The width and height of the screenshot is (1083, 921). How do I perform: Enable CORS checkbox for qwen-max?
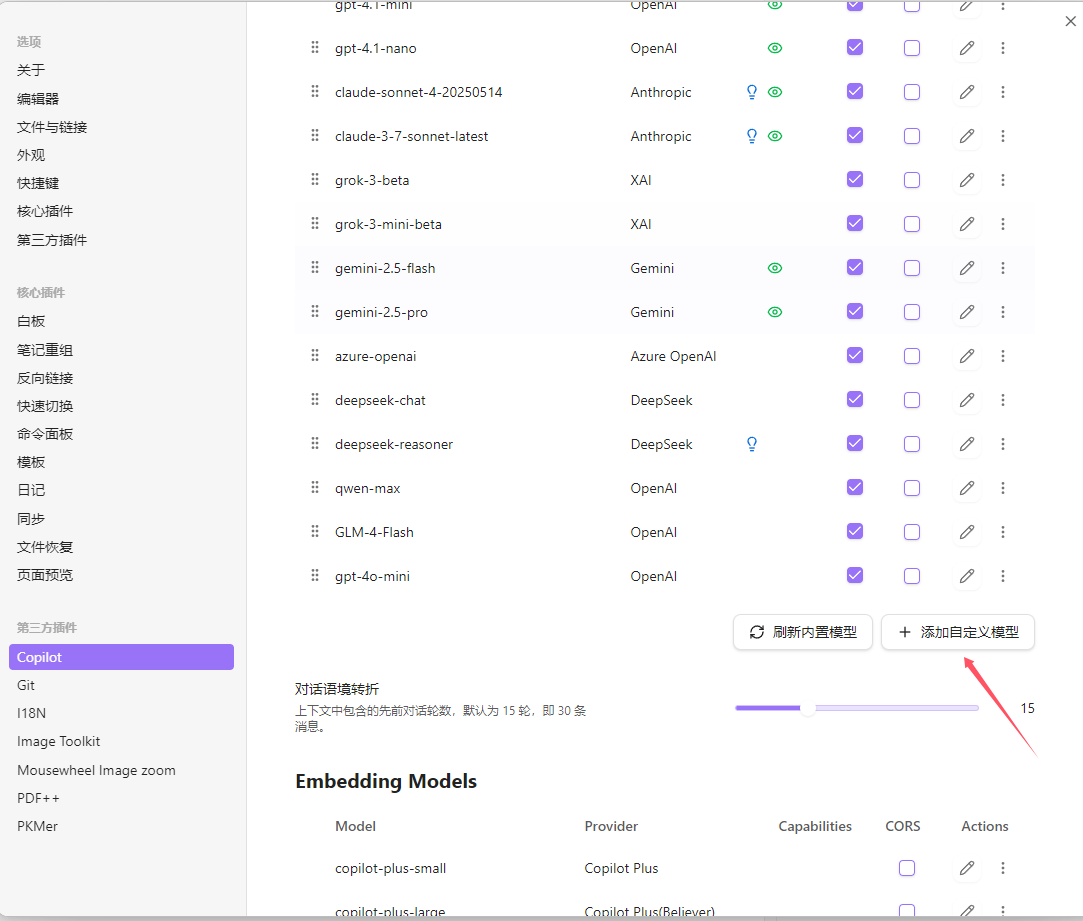[x=912, y=488]
